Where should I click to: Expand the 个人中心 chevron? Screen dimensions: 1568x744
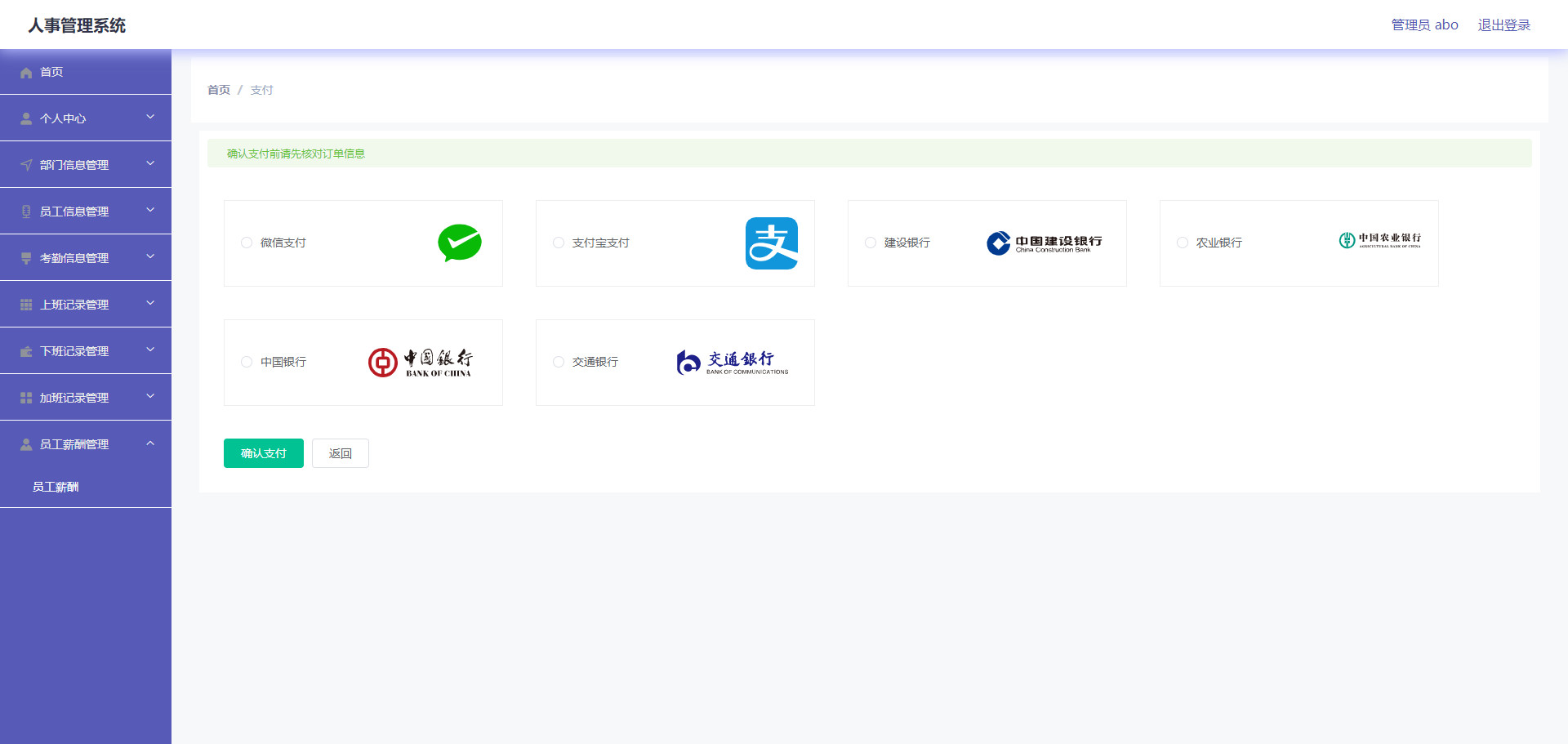150,117
